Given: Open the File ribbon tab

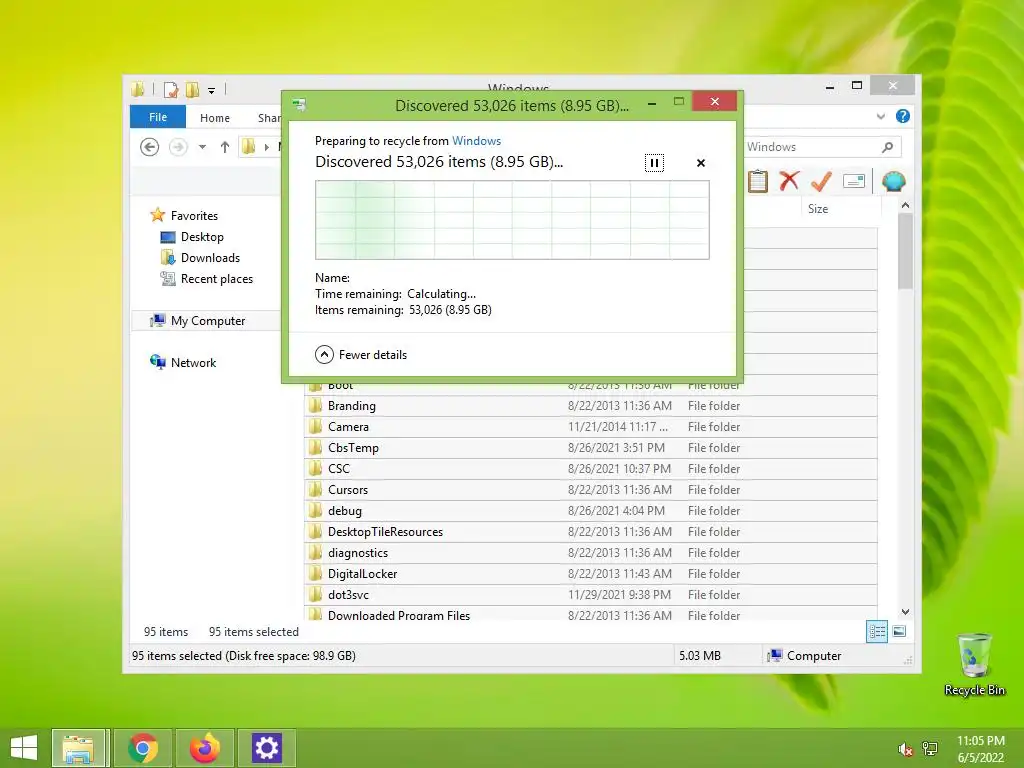Looking at the screenshot, I should (x=158, y=117).
